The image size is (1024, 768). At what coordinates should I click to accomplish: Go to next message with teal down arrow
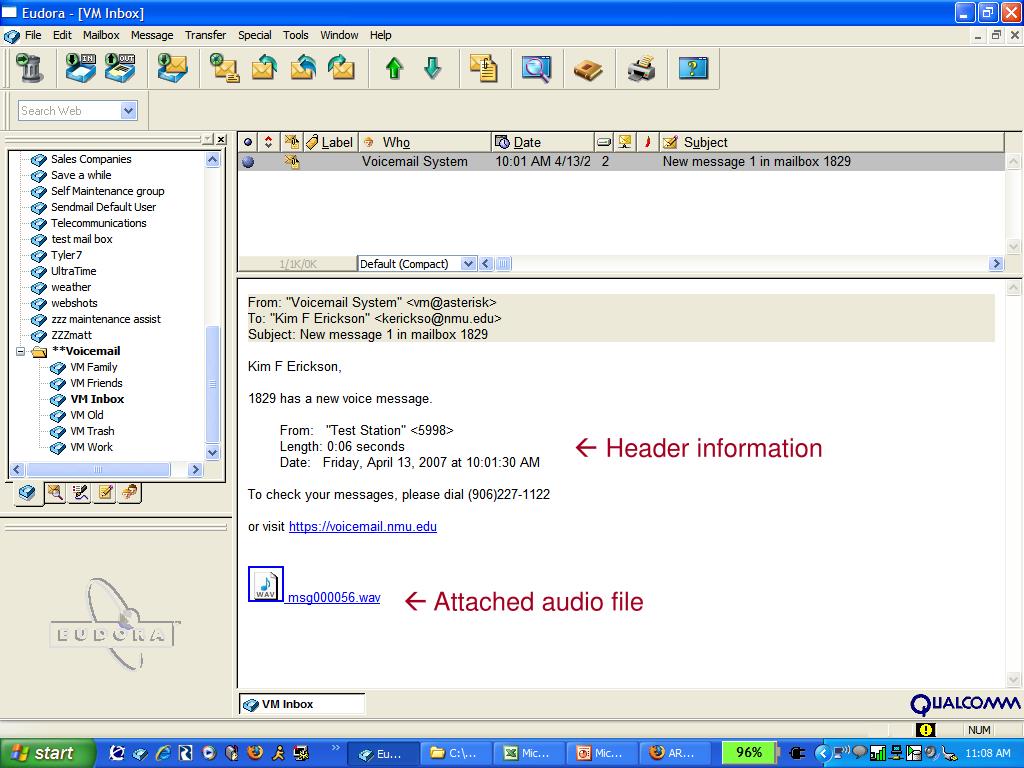pos(432,68)
